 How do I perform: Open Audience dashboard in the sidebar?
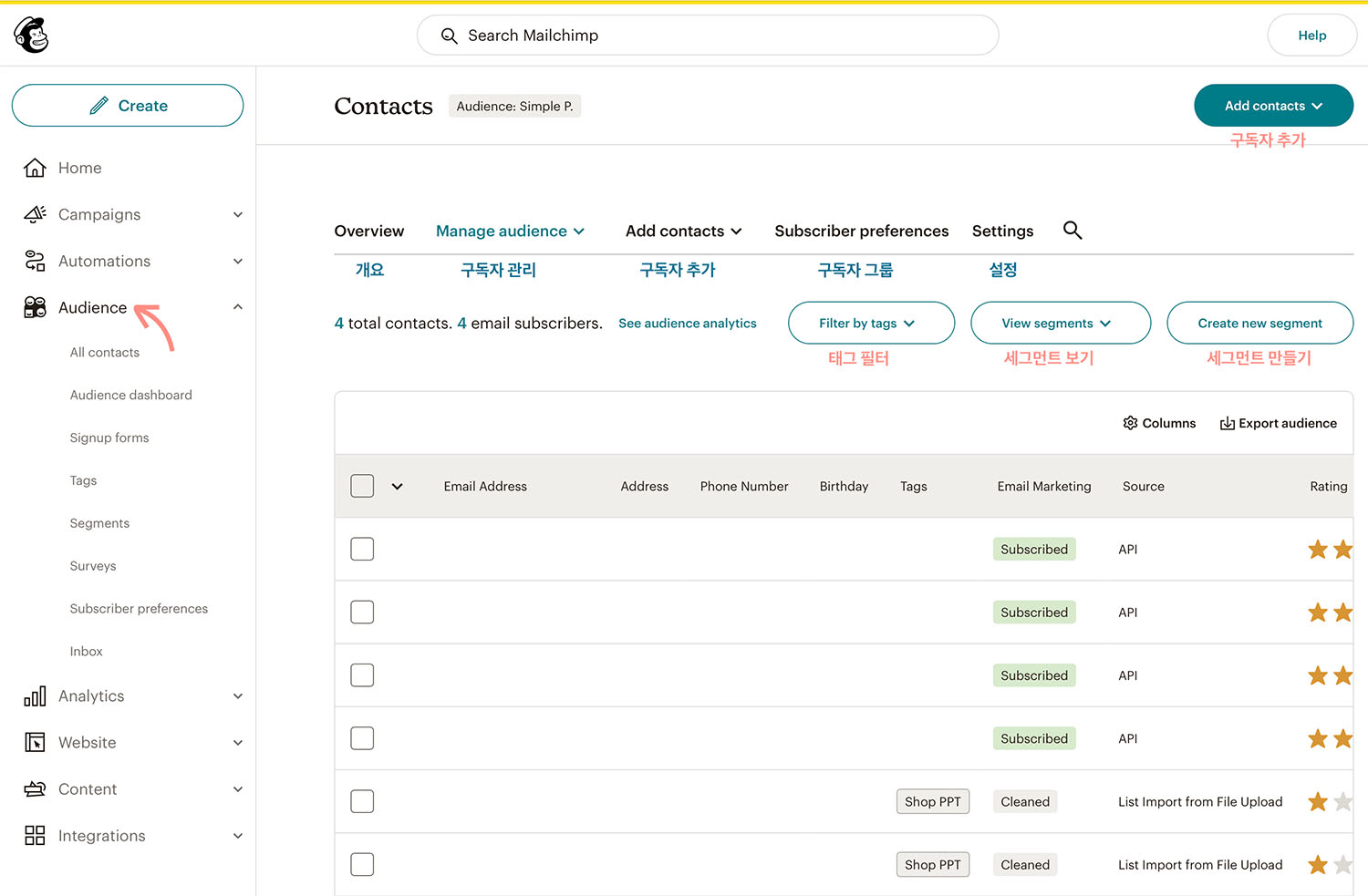click(131, 396)
